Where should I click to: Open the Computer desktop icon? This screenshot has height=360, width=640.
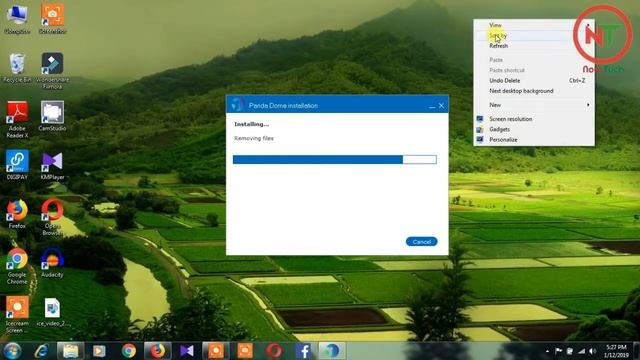(17, 19)
